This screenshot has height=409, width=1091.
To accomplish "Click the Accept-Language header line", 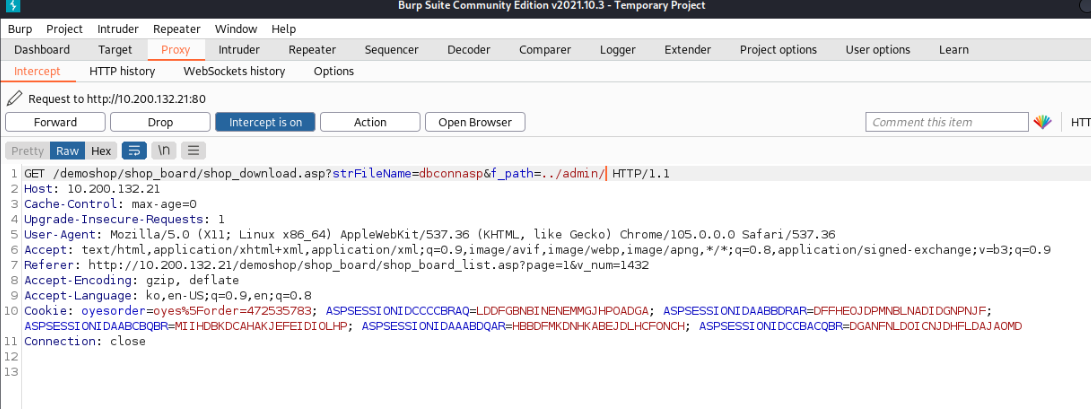I will tap(168, 296).
